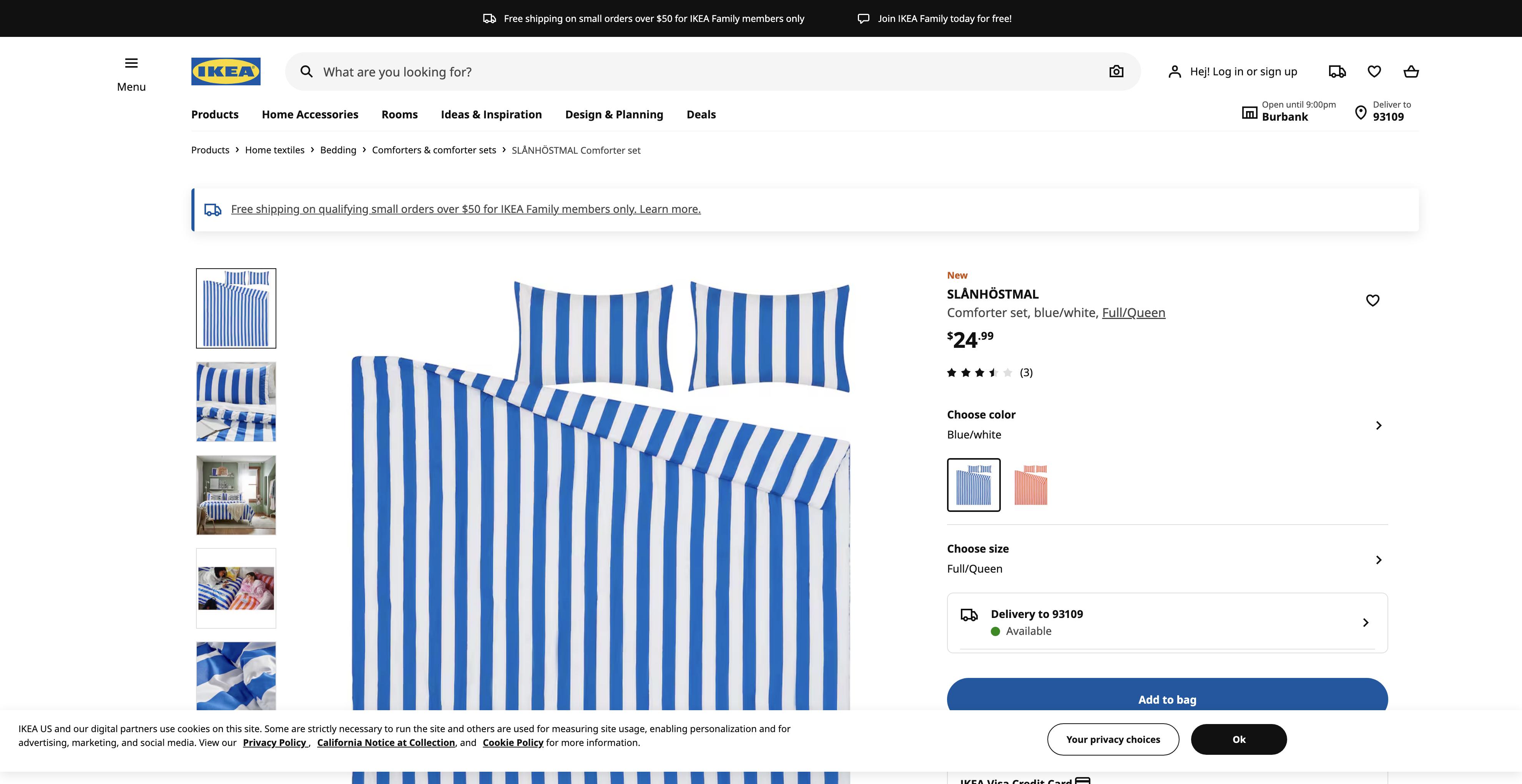Click Open until 9:00pm Burbank text
The image size is (1522, 784).
[1299, 110]
